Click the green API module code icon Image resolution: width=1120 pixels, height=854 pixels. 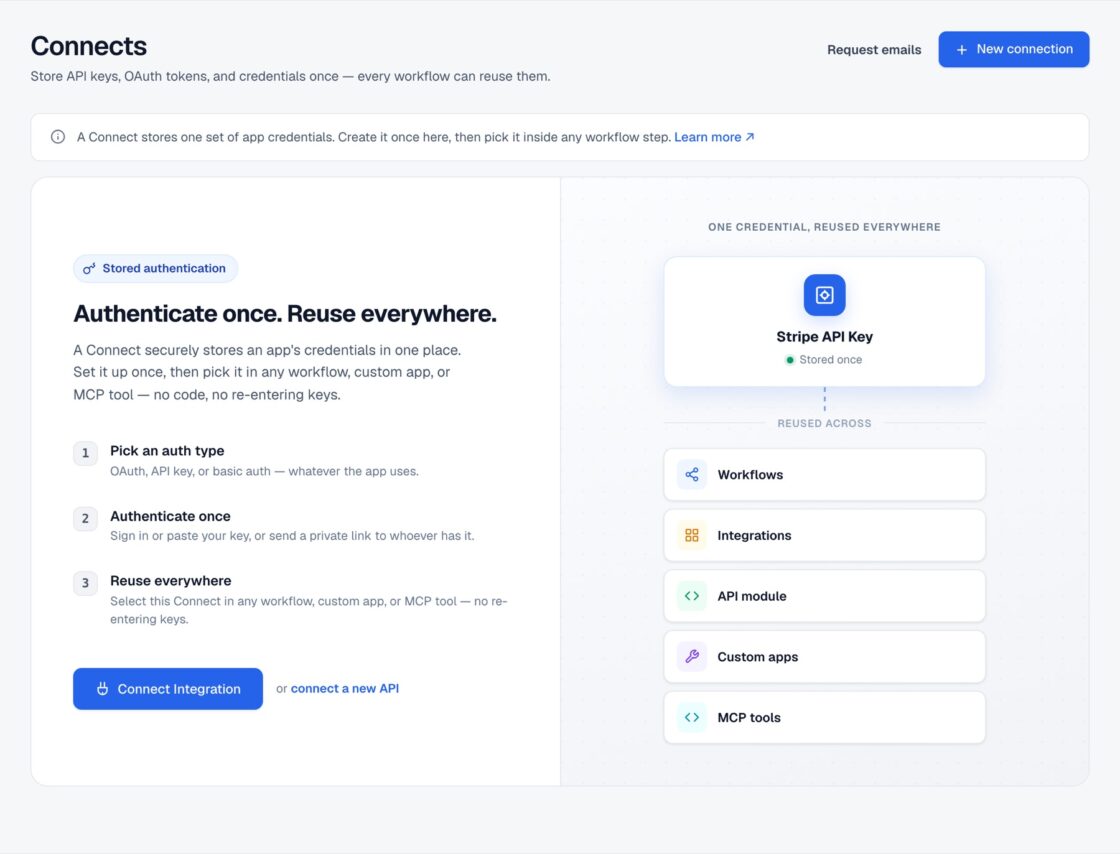691,596
